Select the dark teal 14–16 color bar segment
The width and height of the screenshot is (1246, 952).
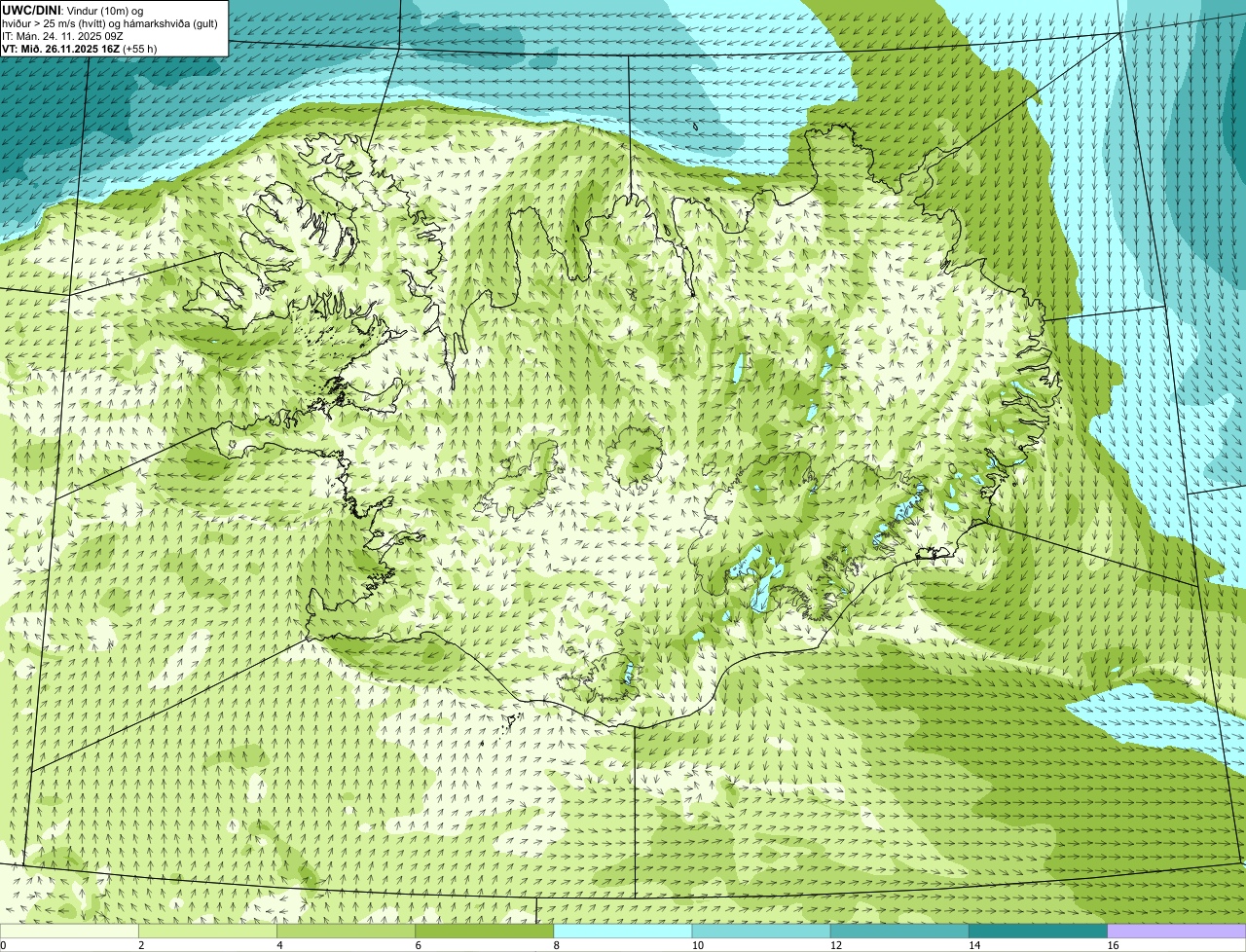click(1038, 931)
